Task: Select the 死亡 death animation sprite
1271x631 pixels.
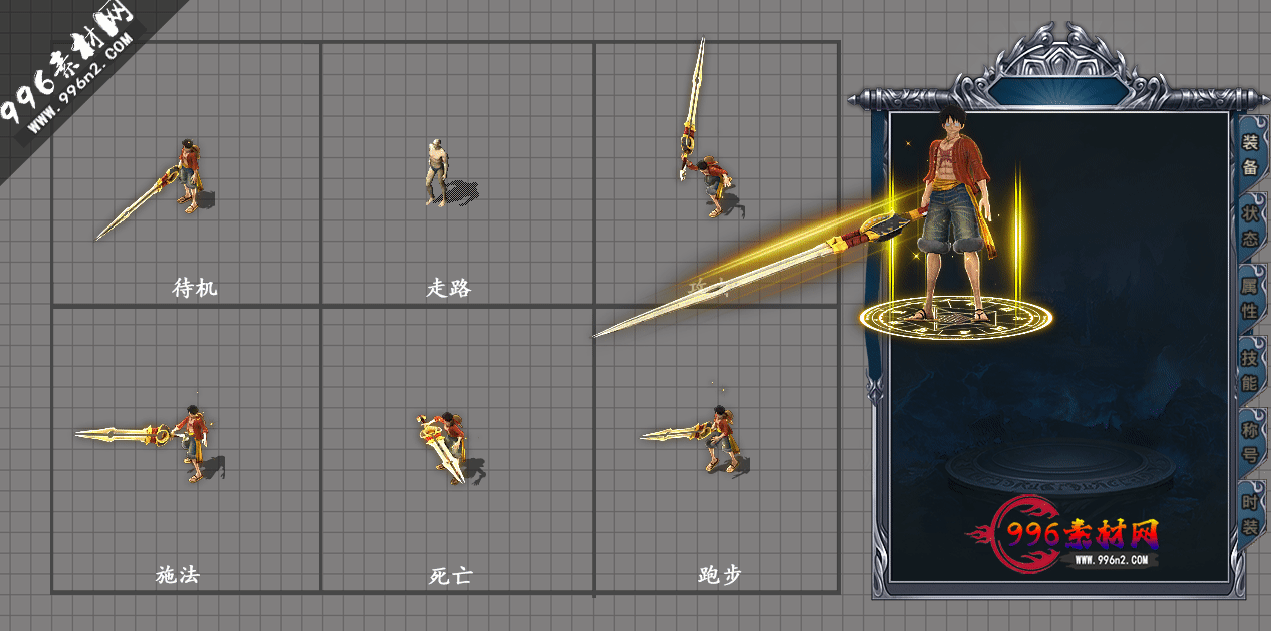Action: [x=449, y=447]
